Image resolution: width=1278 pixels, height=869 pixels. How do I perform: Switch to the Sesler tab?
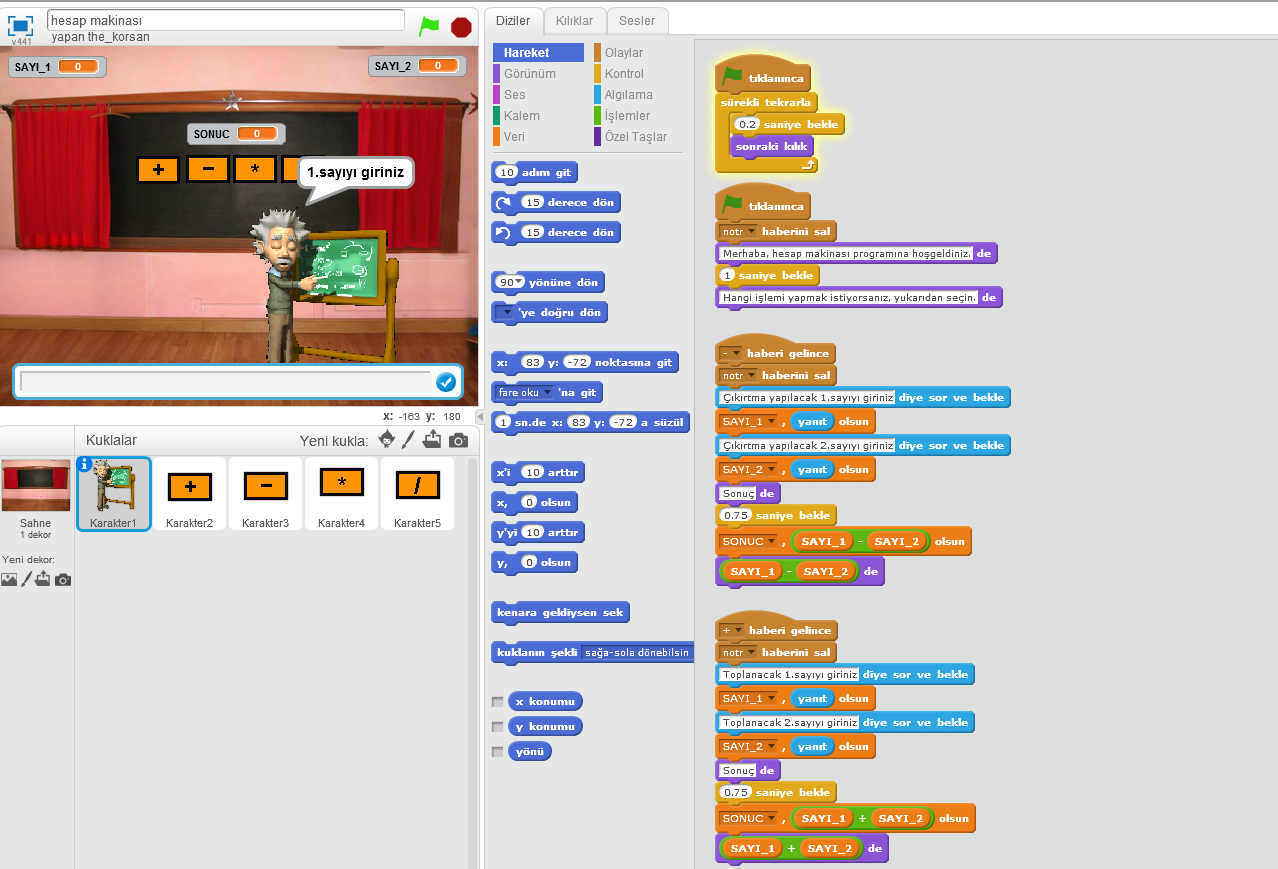[637, 21]
